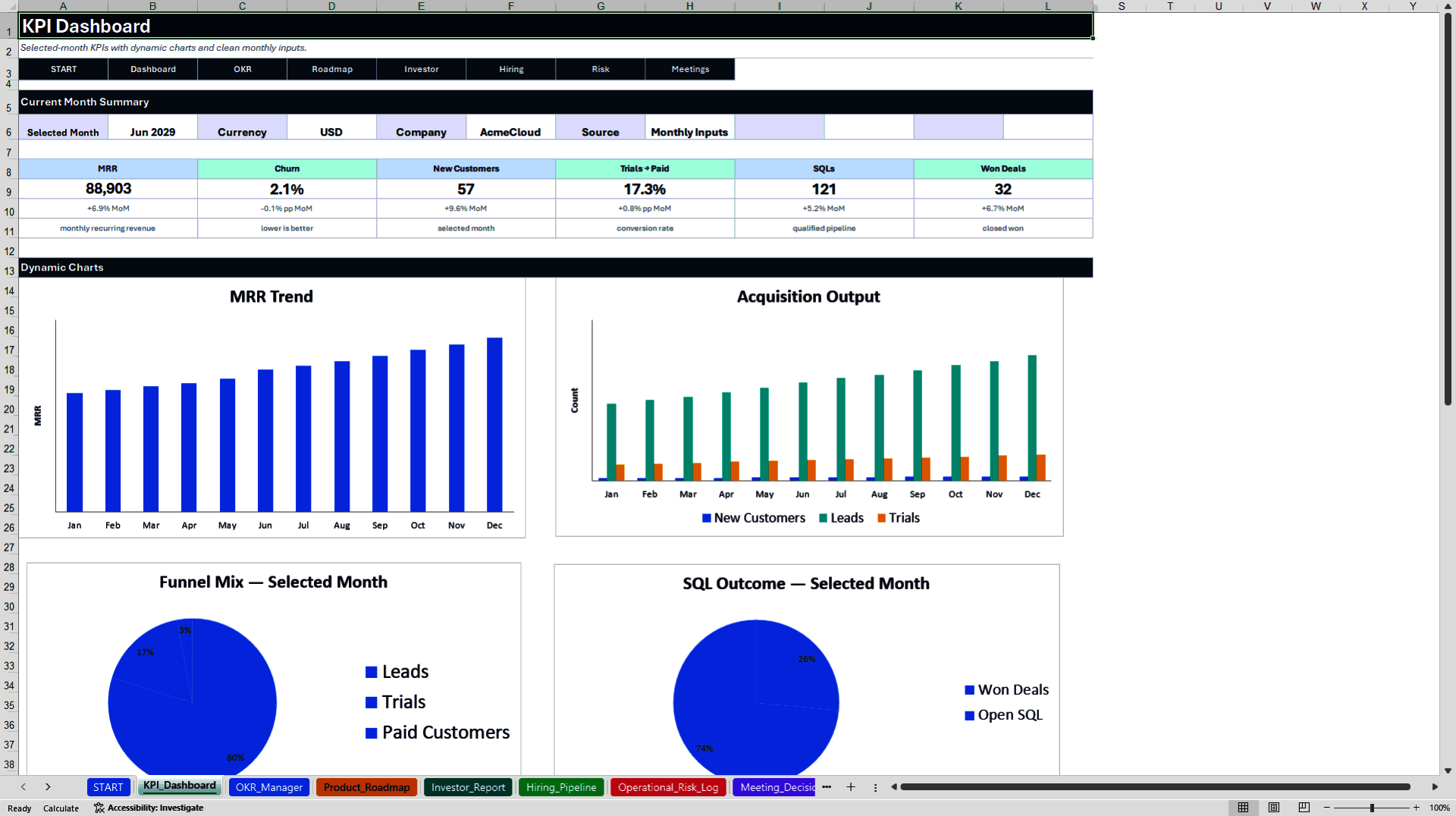The width and height of the screenshot is (1456, 816).
Task: Open Hiring_Pipeline sheet tab
Action: 561,787
